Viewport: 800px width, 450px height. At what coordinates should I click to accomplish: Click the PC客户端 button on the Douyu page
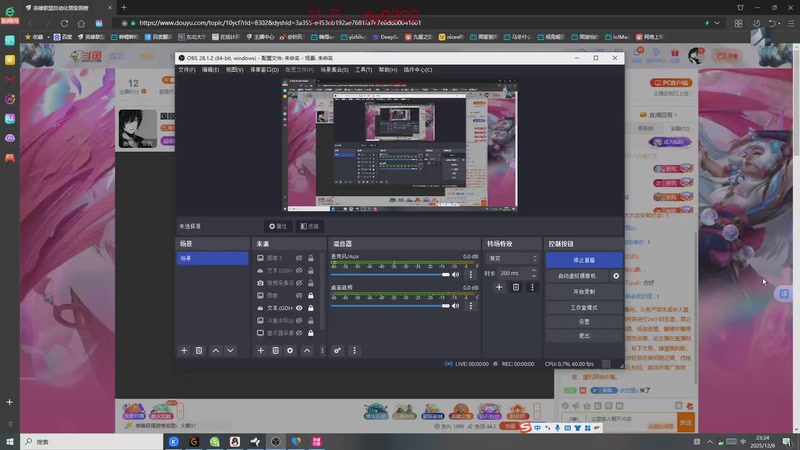[671, 83]
